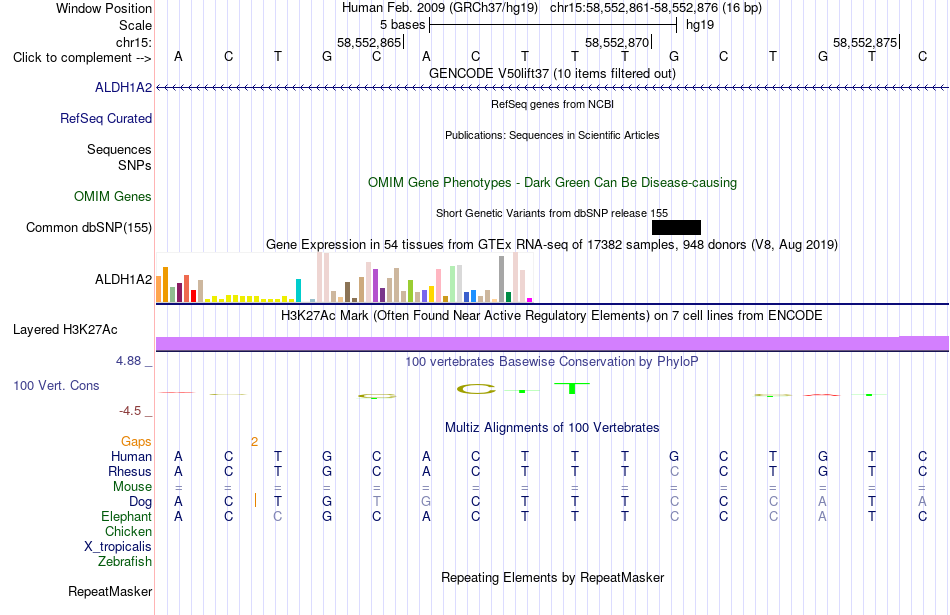The width and height of the screenshot is (950, 615).
Task: Click the 4.88 PhyloP upper scale value
Action: click(128, 361)
